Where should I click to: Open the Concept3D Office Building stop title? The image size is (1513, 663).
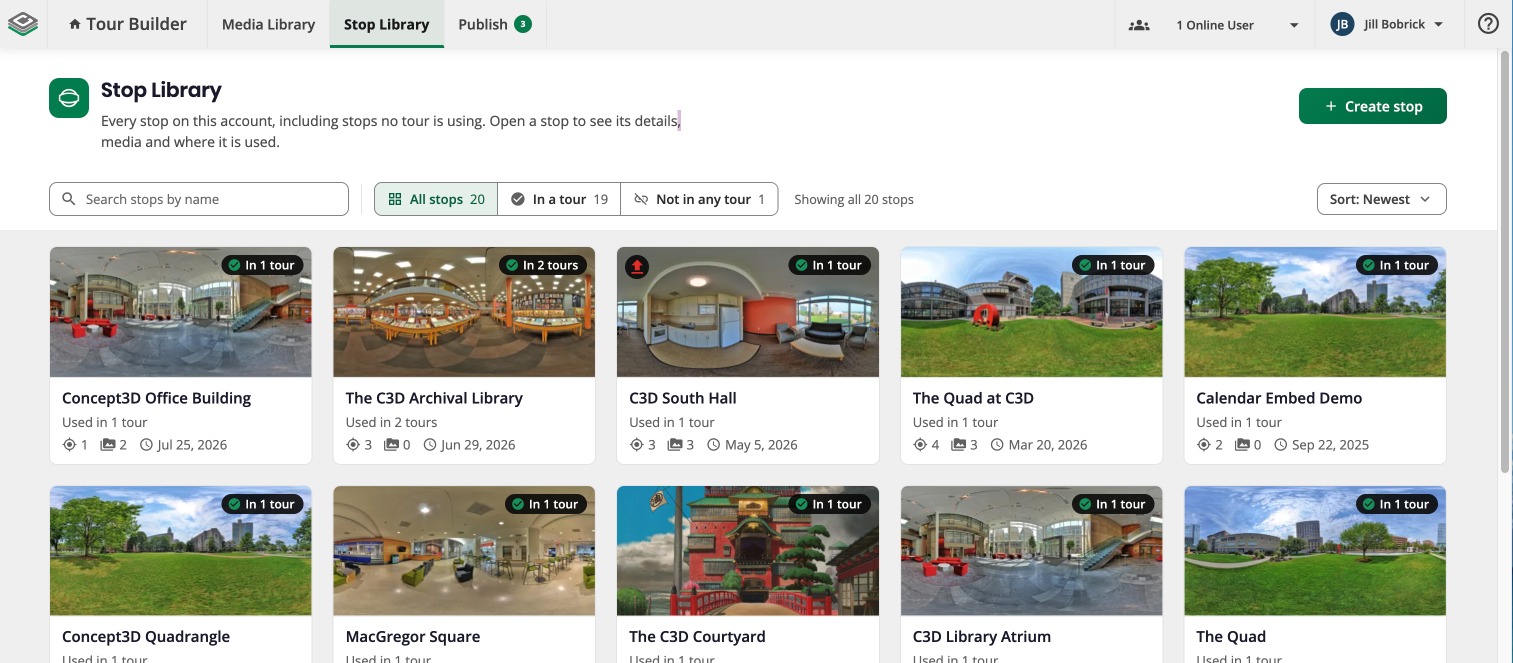point(156,398)
